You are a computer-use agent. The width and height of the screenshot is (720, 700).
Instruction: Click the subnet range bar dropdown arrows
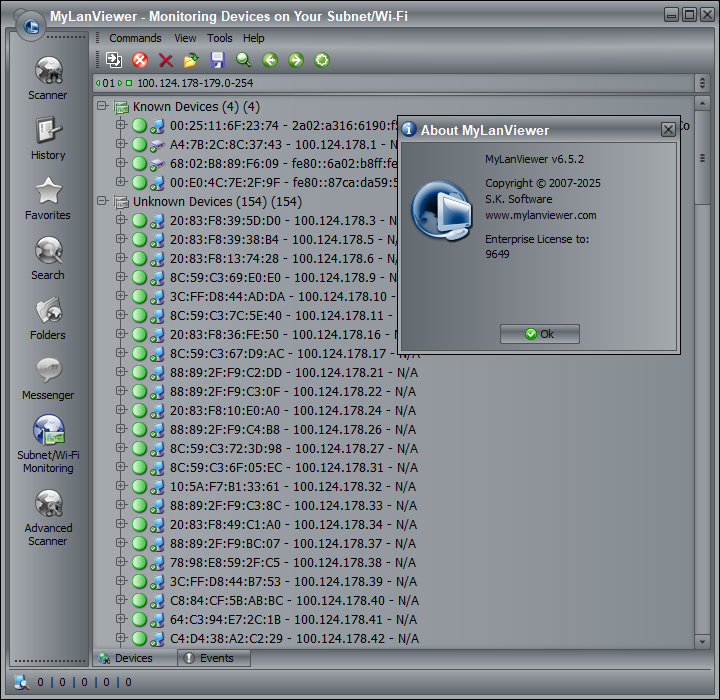tap(702, 83)
